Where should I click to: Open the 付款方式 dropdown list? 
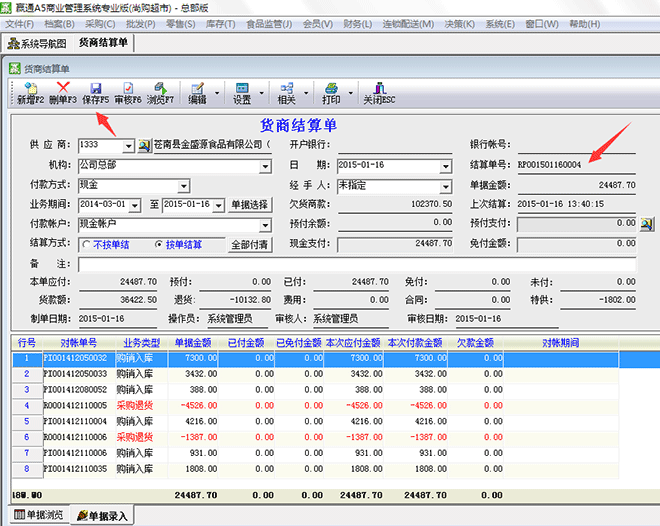[184, 186]
